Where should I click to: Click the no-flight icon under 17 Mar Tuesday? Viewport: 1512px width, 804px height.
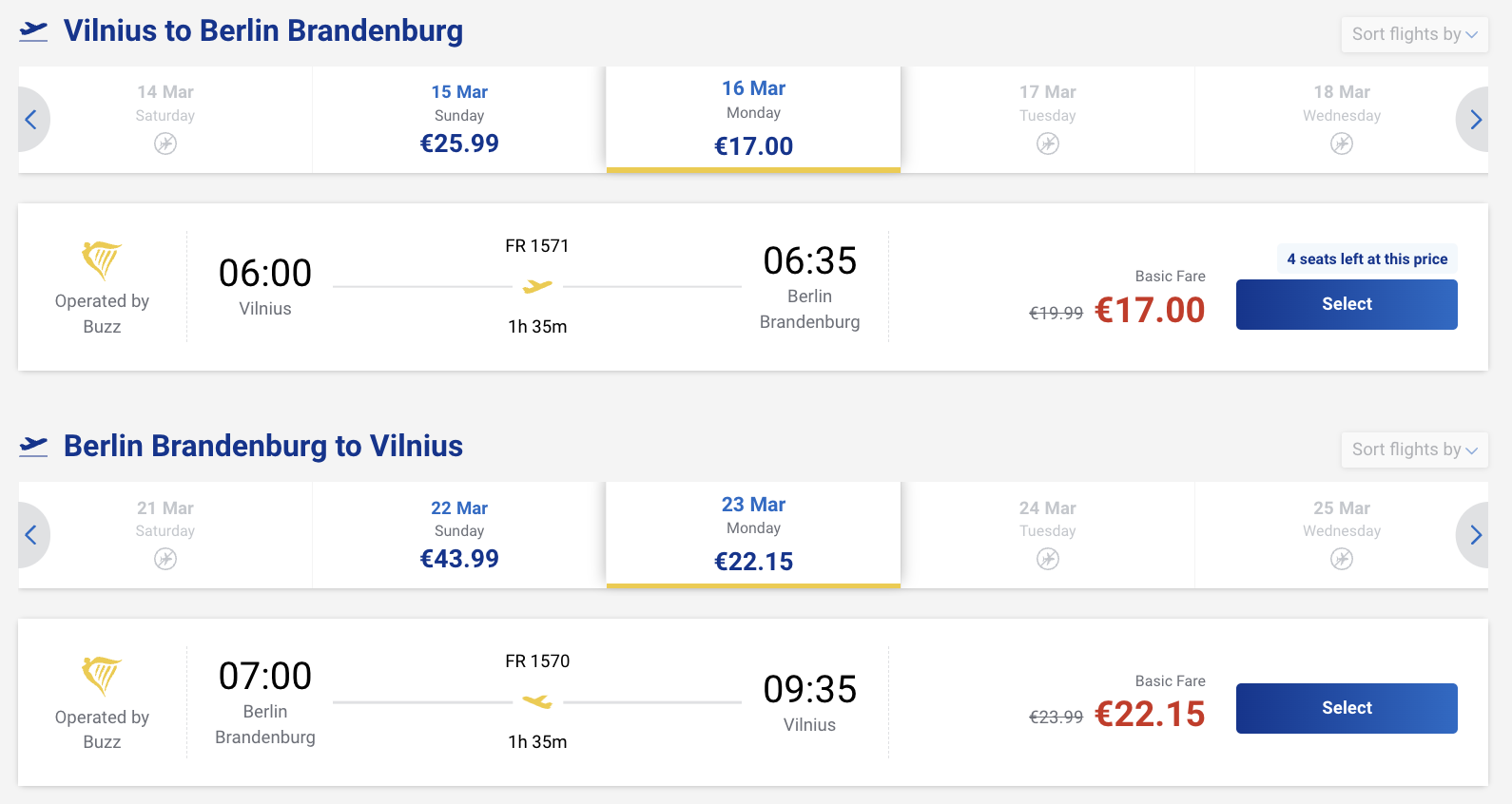[1047, 144]
